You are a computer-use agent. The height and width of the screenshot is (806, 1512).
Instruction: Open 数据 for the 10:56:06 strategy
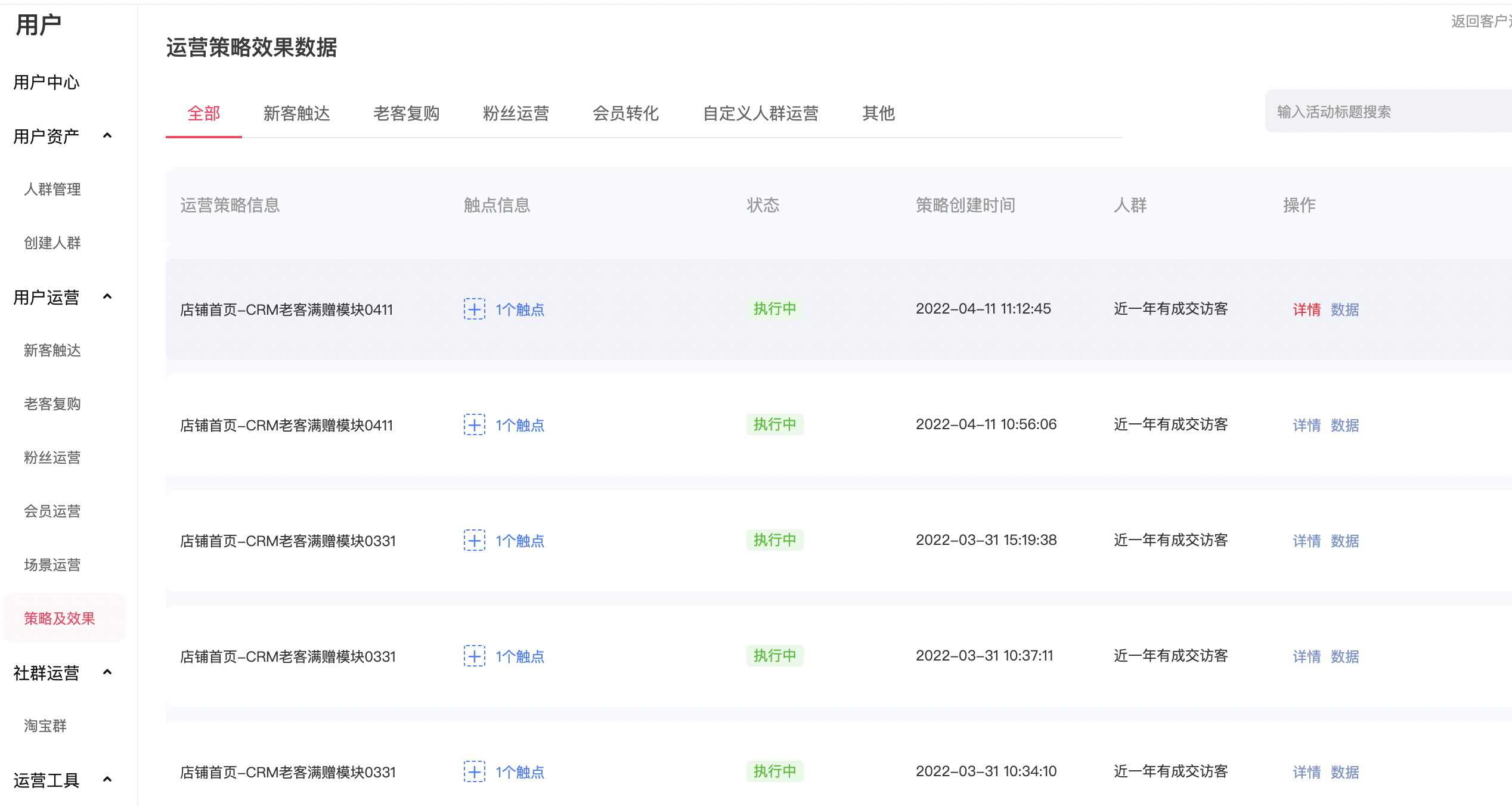click(x=1345, y=425)
